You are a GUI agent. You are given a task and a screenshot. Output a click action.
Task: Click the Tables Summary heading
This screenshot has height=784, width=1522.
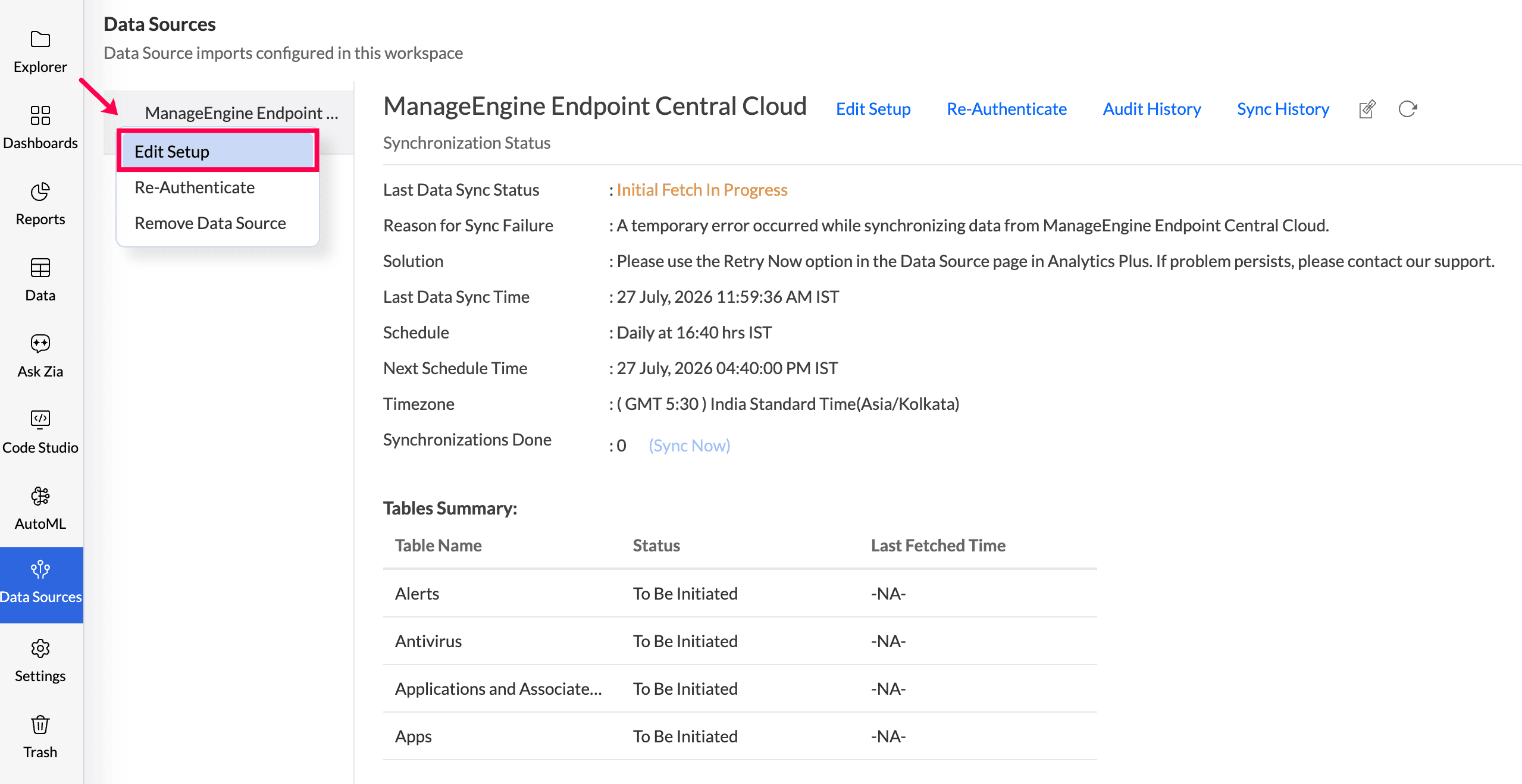point(450,508)
